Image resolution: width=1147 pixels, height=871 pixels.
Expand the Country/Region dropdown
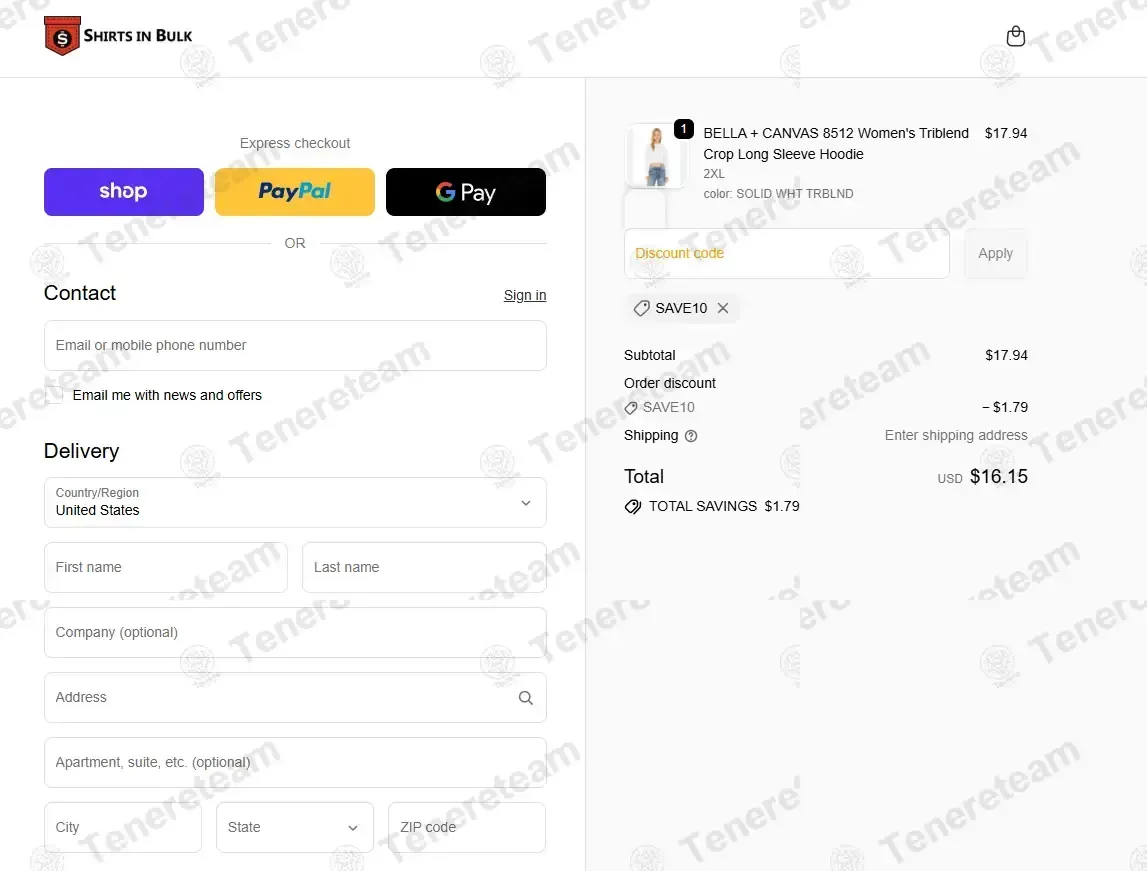click(x=295, y=502)
